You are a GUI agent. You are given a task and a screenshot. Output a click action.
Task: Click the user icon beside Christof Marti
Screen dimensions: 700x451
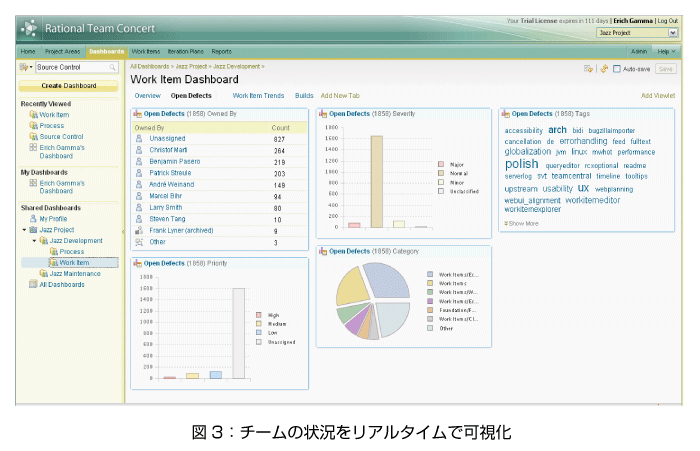click(139, 150)
